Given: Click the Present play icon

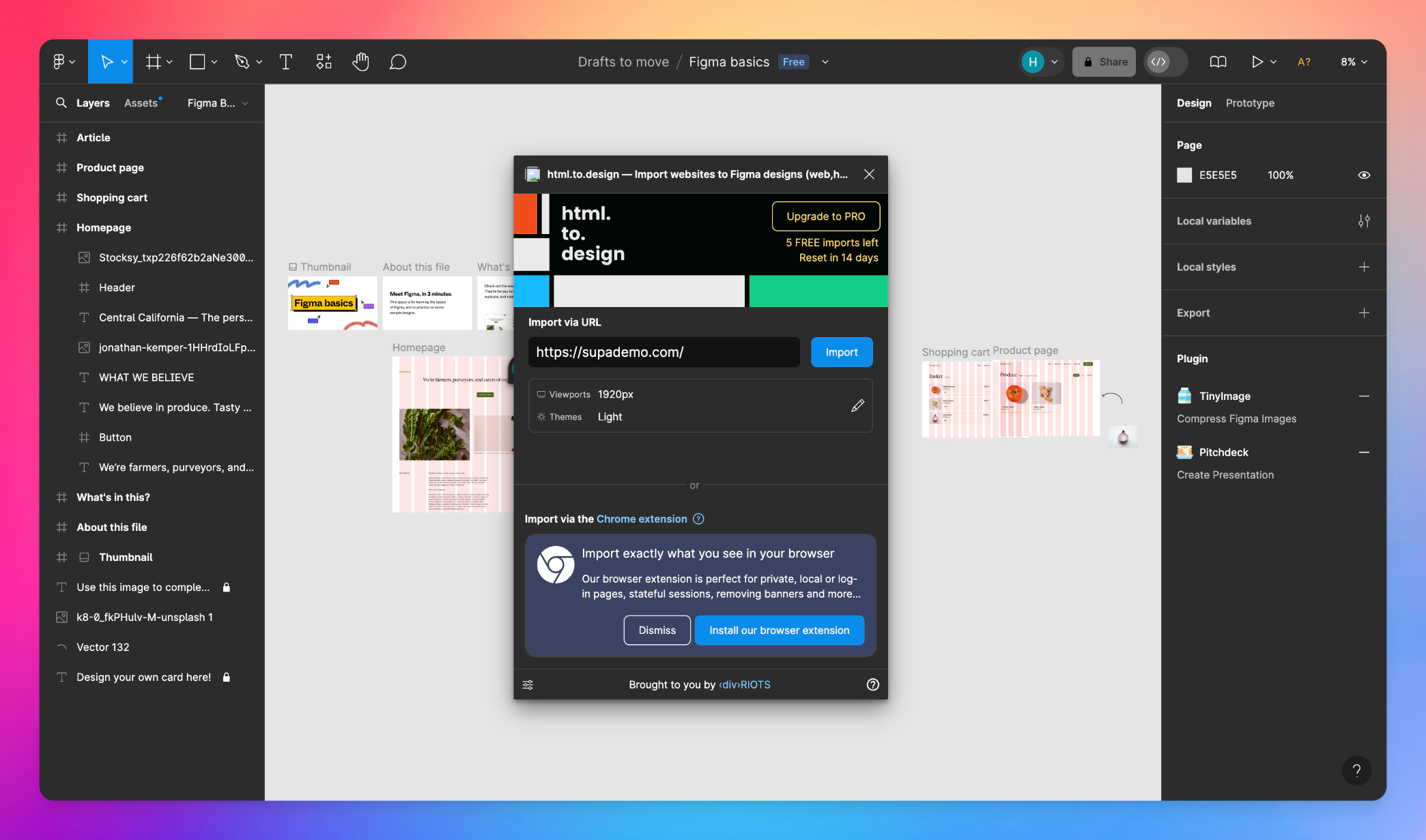Looking at the screenshot, I should click(1257, 62).
